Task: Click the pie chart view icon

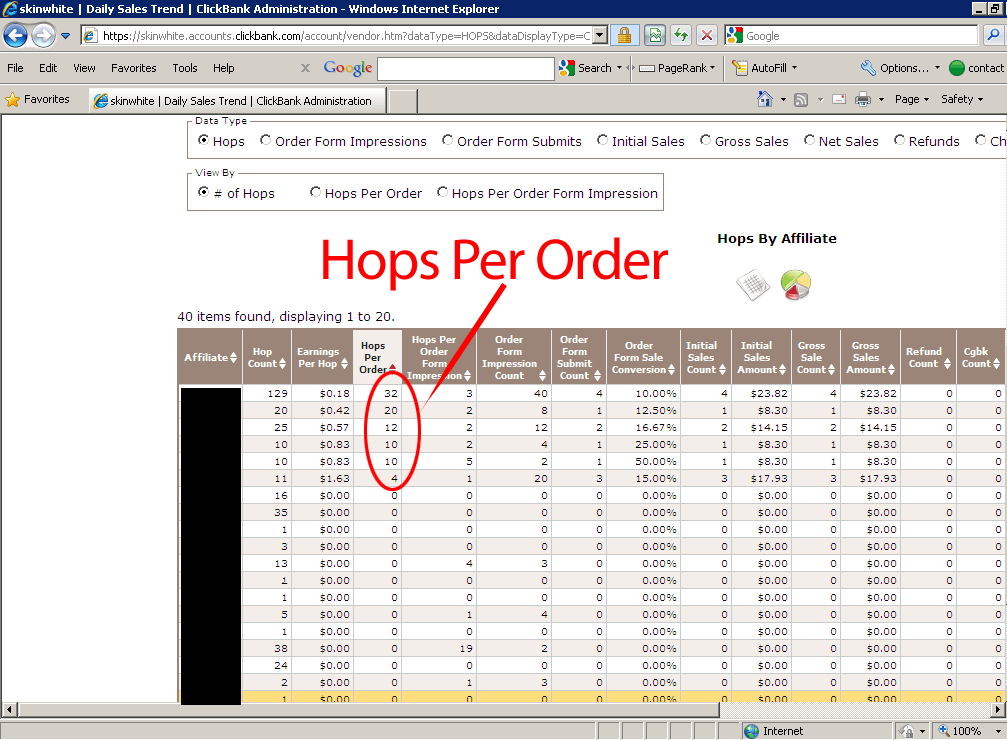Action: tap(796, 284)
